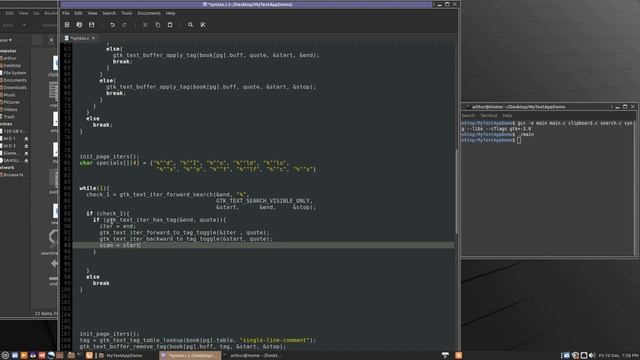Undo the last edit with toolbar icon
The width and height of the screenshot is (640, 360).
tap(112, 25)
